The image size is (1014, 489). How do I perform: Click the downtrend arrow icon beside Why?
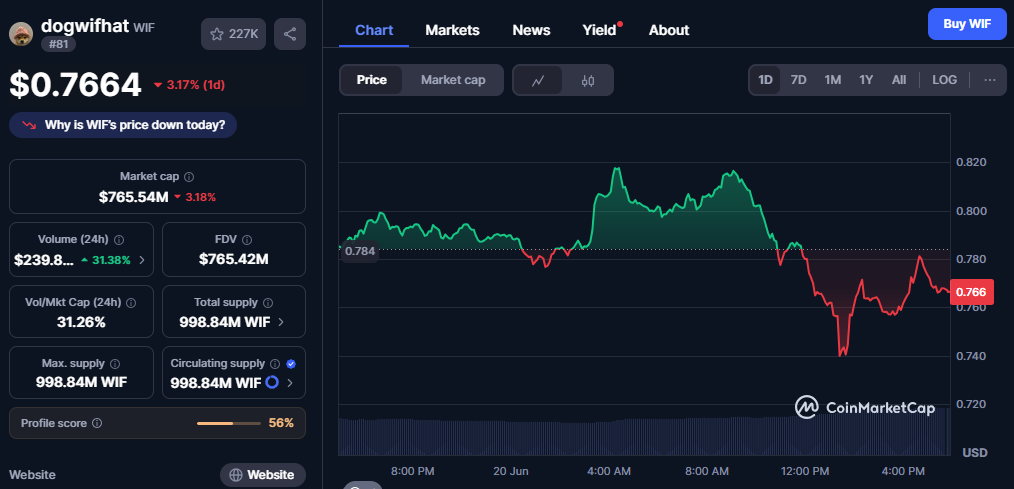tap(28, 125)
